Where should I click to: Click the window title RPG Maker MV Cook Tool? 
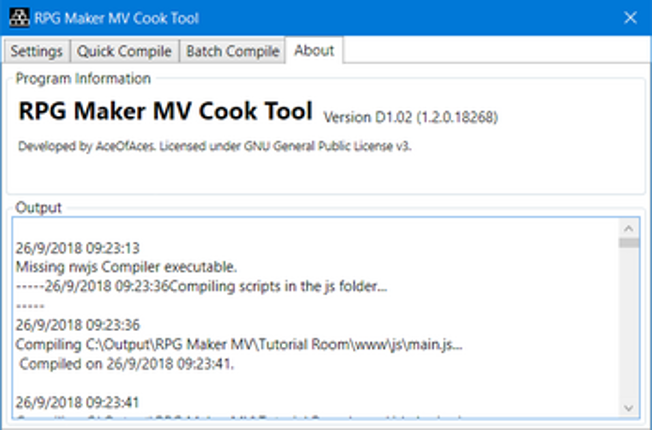coord(117,18)
